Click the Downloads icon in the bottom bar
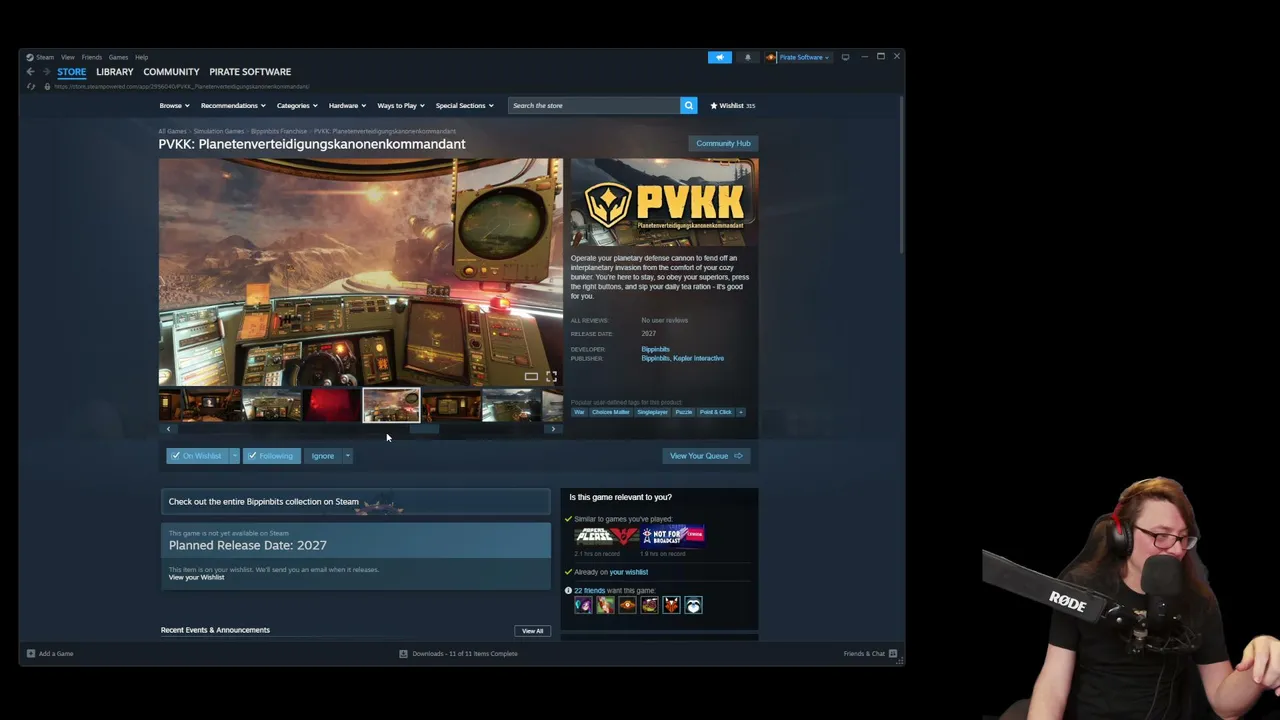Screen dimensions: 1280x720 (404, 654)
